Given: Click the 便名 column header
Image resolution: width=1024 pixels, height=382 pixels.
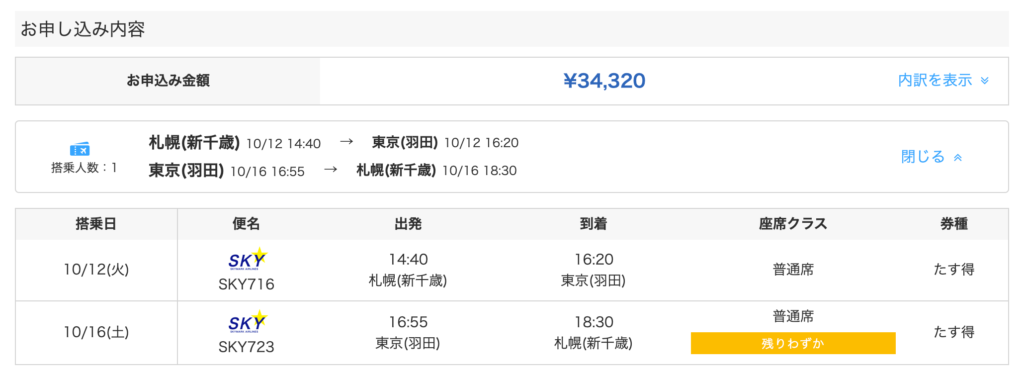Looking at the screenshot, I should [x=246, y=224].
